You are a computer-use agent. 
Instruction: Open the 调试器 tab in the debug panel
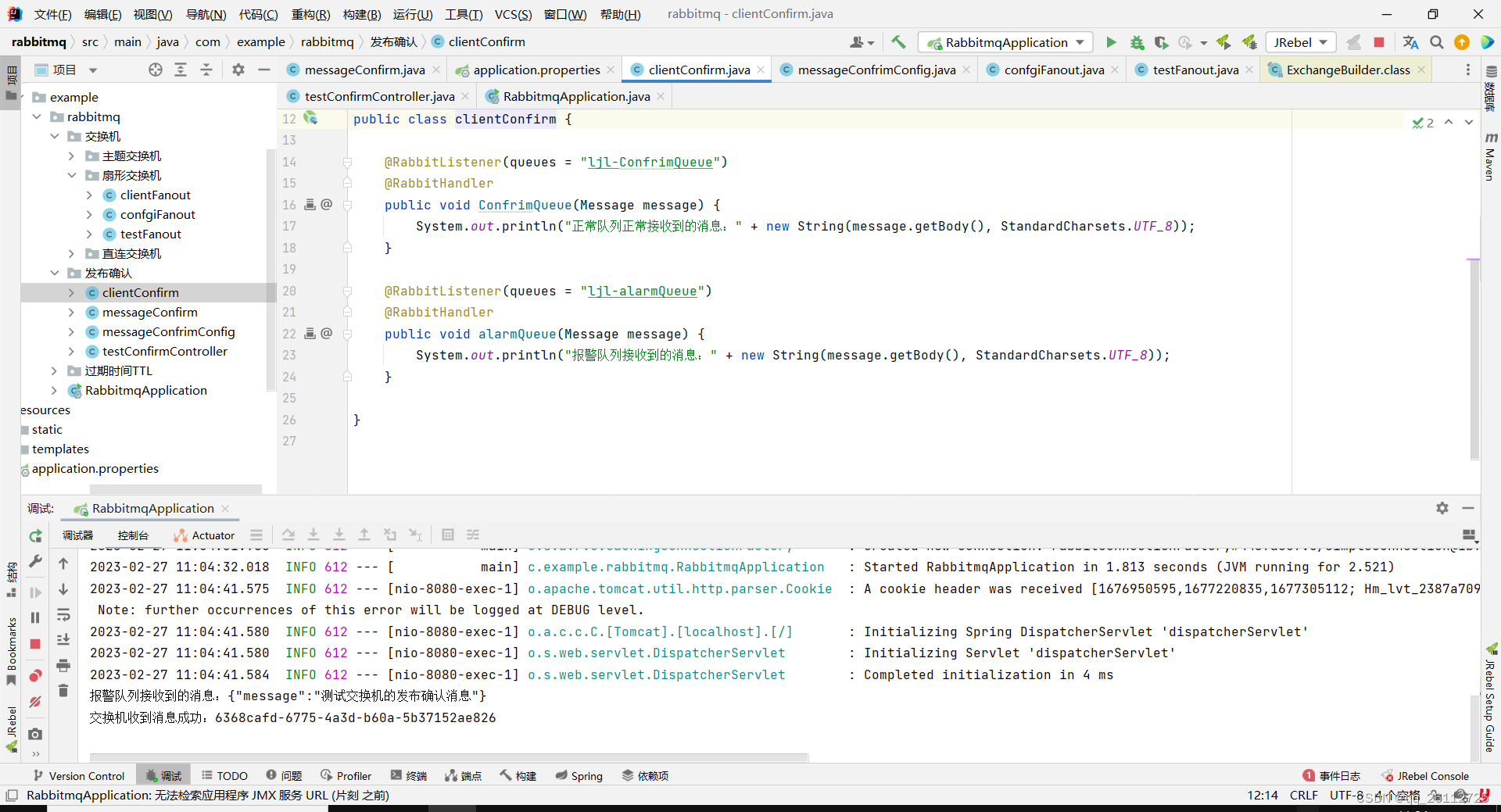pos(78,535)
